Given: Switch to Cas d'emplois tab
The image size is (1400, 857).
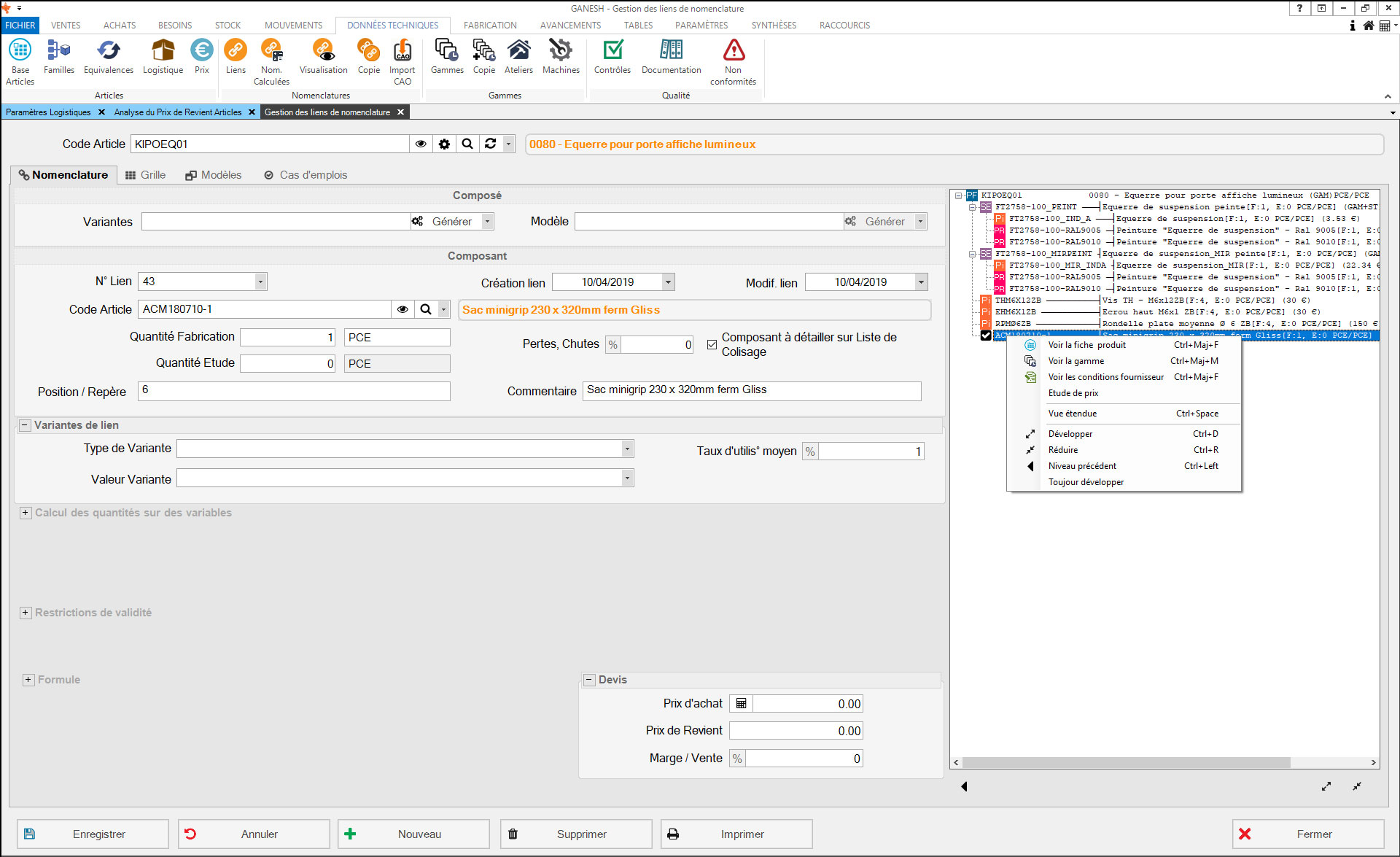Looking at the screenshot, I should [306, 175].
